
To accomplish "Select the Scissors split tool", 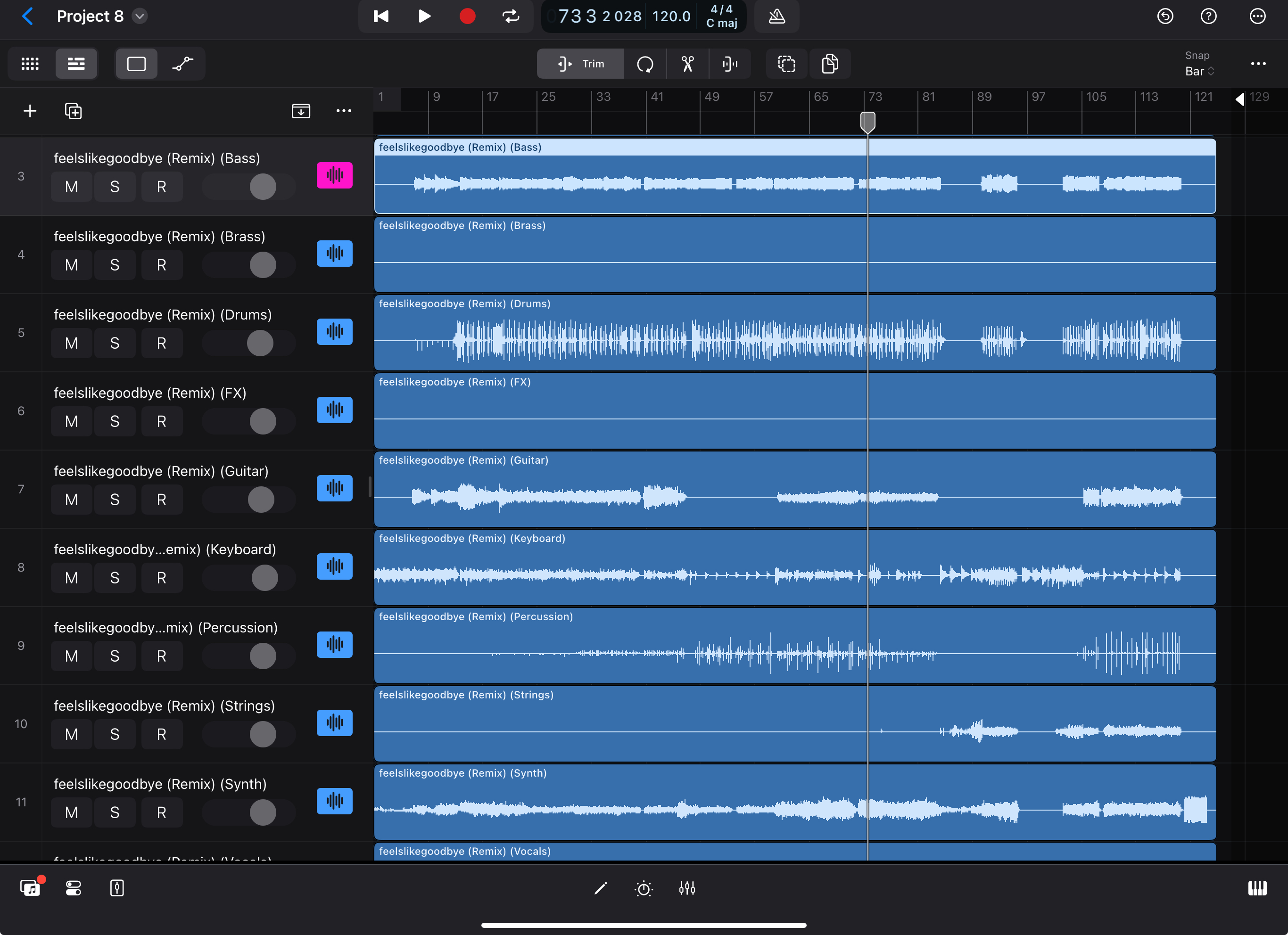I will coord(687,64).
